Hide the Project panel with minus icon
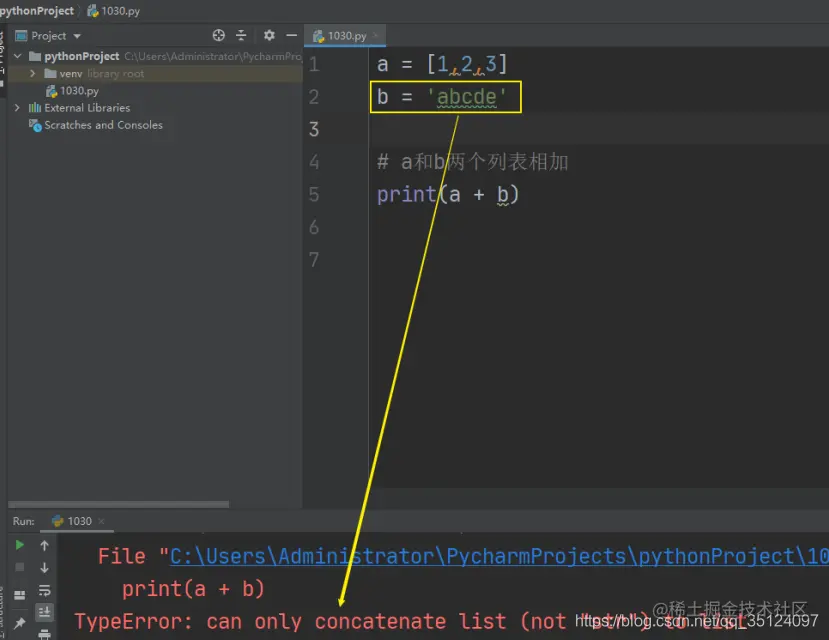 (291, 35)
